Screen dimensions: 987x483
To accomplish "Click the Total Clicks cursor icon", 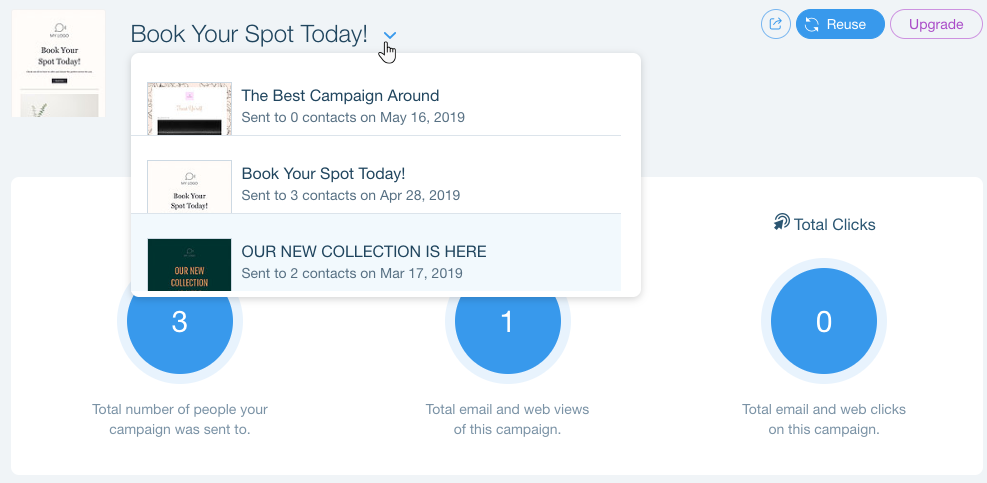I will 781,222.
